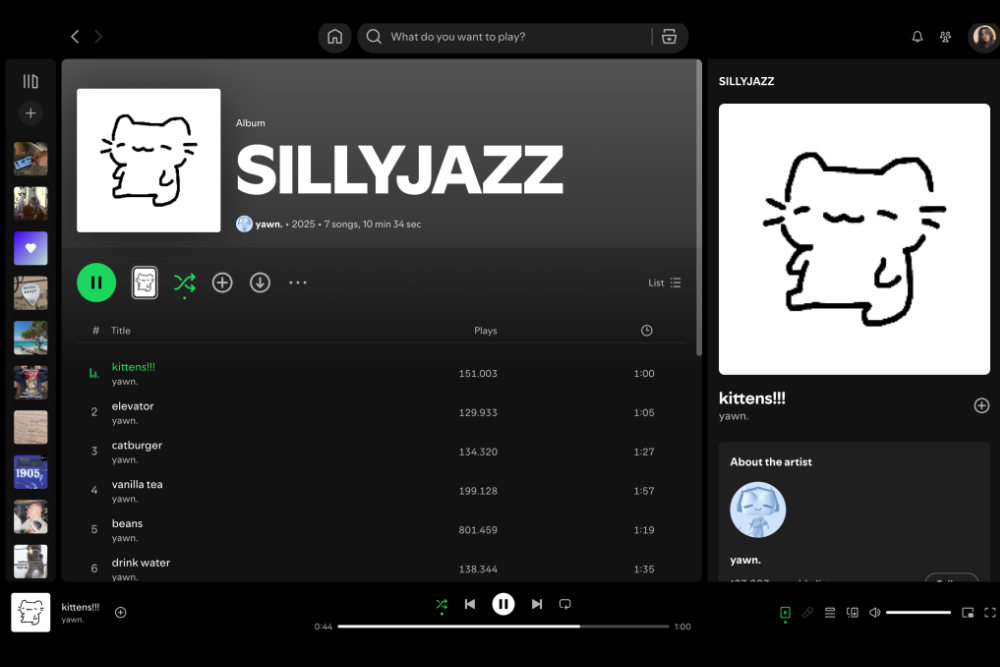Screen dimensions: 1000x667
Task: Pause the album with the green button
Action: point(96,282)
